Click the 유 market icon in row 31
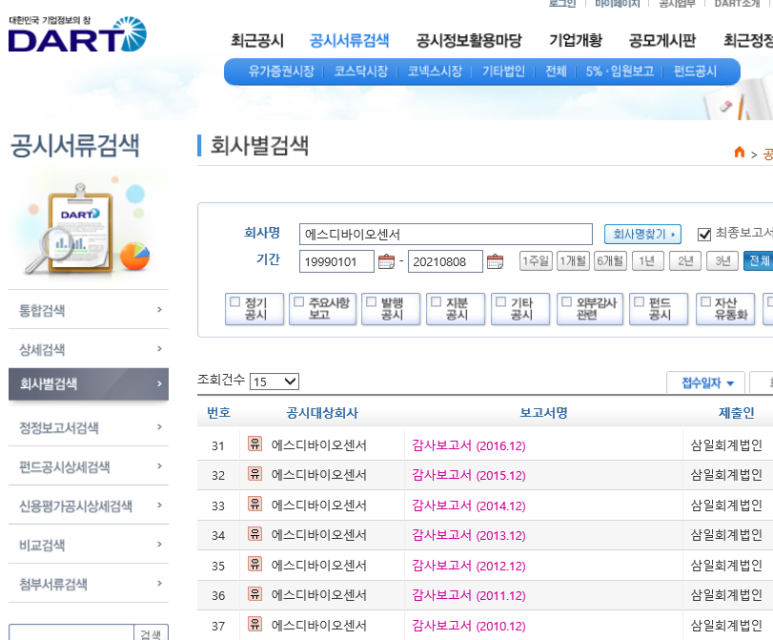This screenshot has width=773, height=640. [255, 444]
